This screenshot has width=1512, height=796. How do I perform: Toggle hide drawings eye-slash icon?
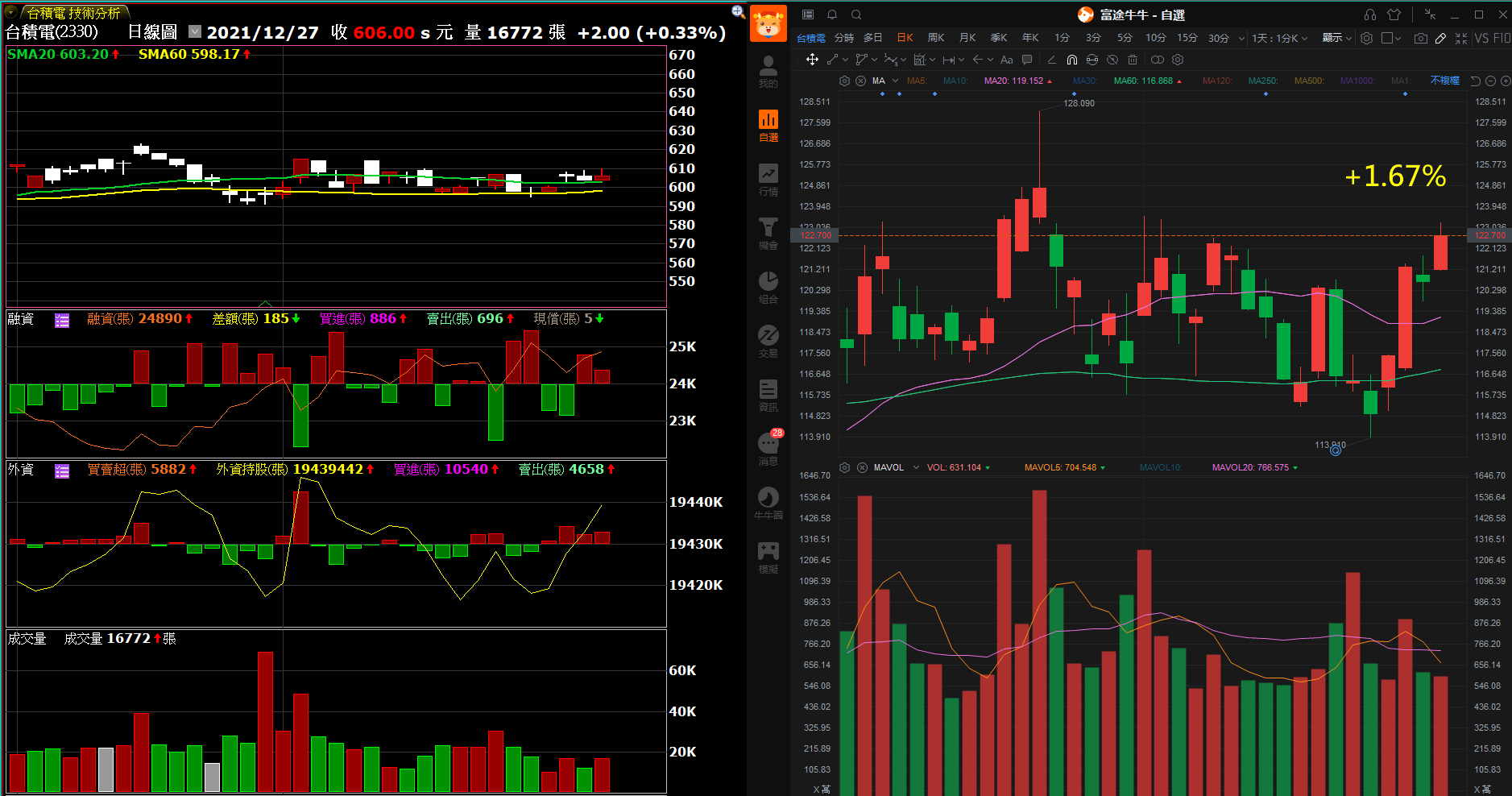(1112, 60)
